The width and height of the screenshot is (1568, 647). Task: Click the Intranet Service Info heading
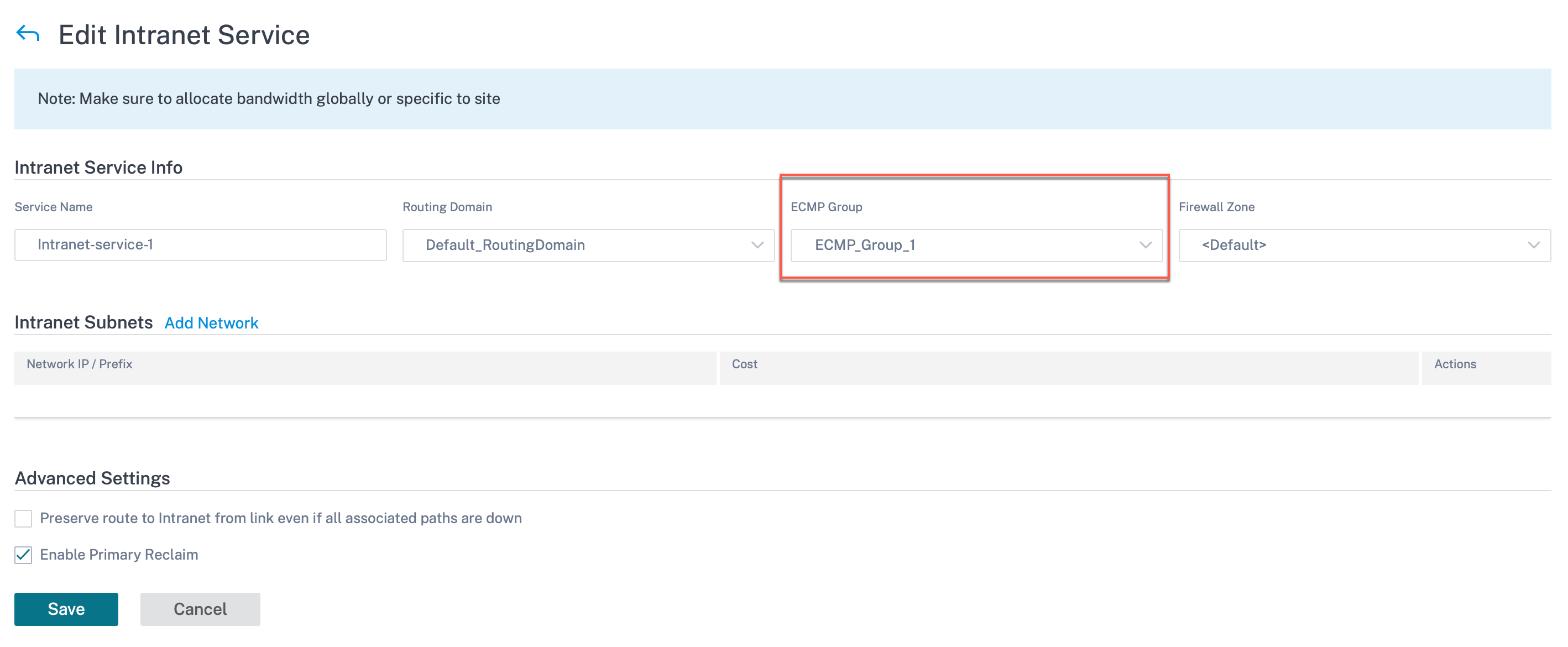[98, 168]
